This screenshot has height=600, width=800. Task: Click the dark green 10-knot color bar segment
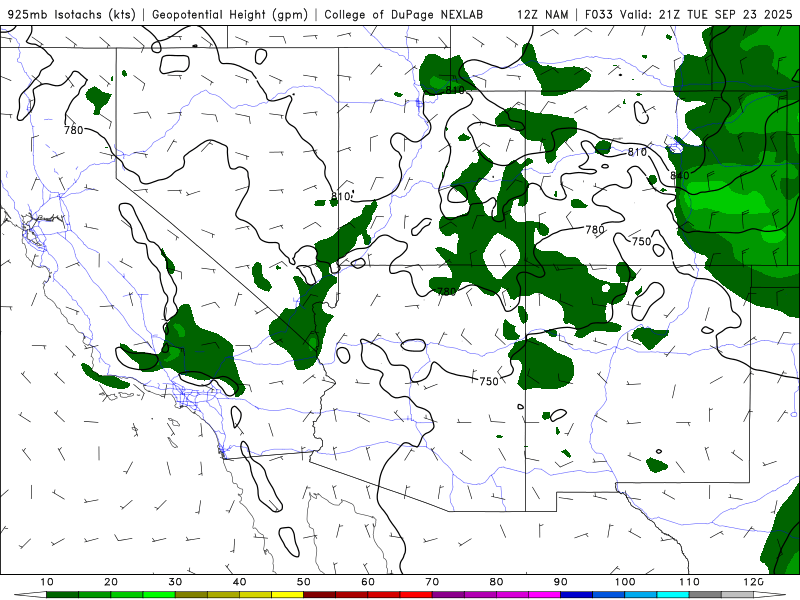(x=62, y=595)
